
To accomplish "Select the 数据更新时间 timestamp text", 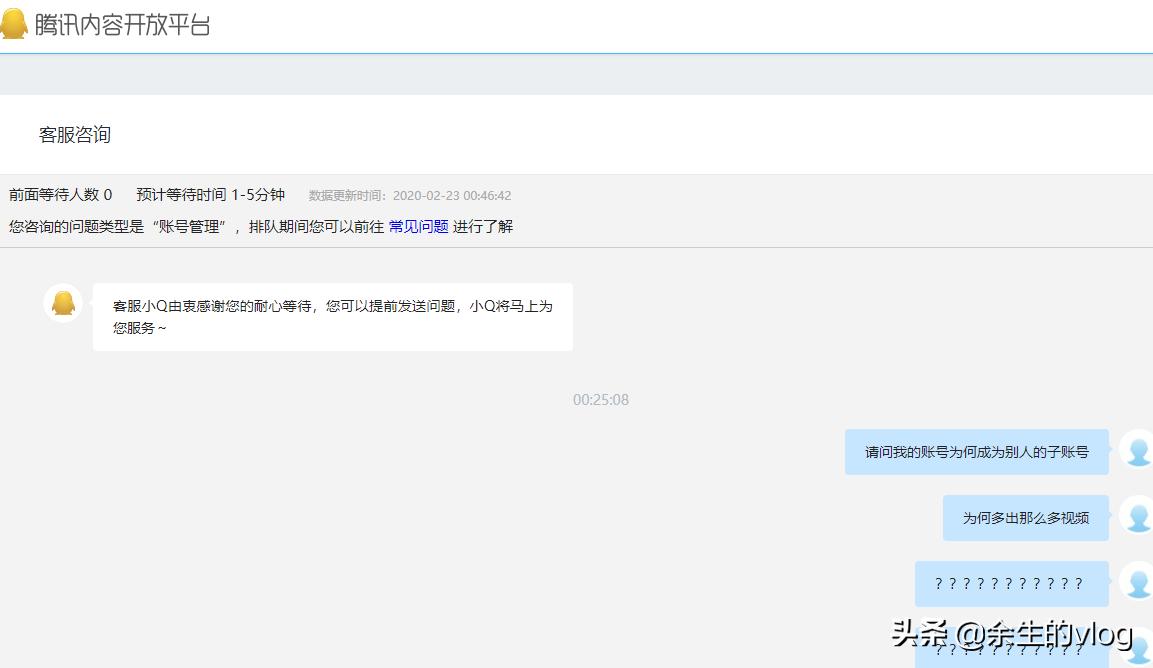I will point(410,195).
